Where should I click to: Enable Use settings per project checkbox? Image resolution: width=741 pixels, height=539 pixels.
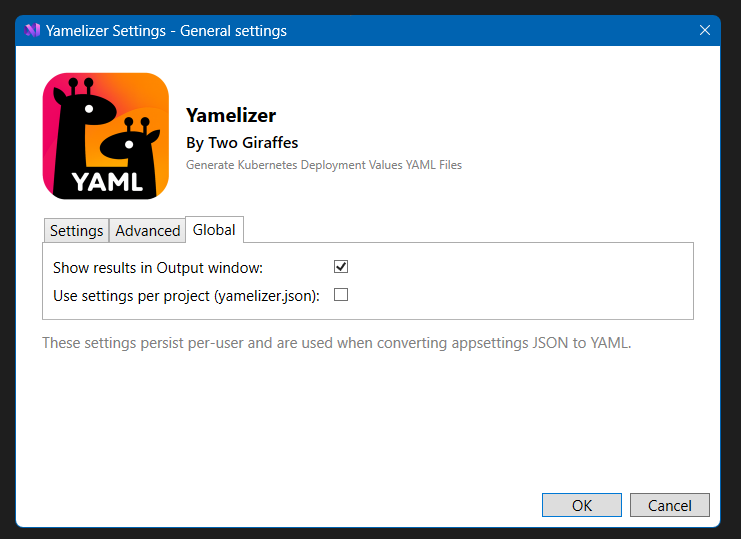(x=341, y=295)
